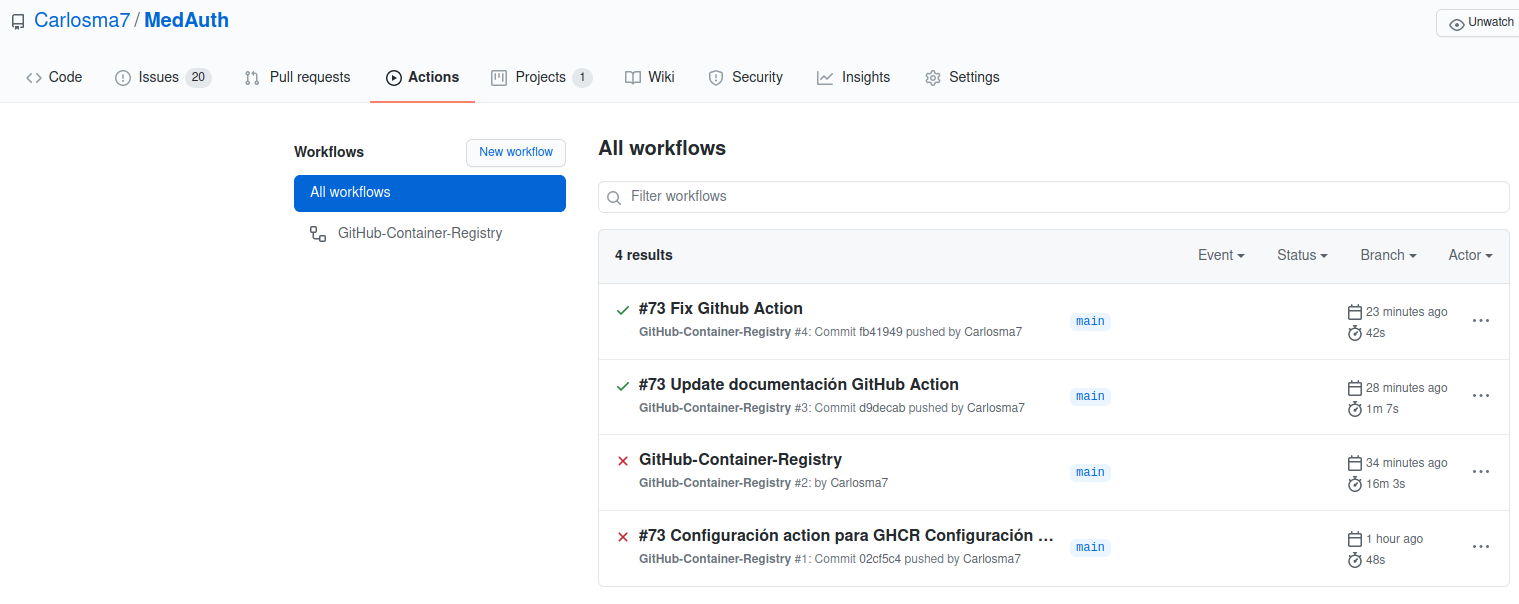Screen dimensions: 1519x604
Task: Open the Event filter dropdown
Action: tap(1221, 255)
